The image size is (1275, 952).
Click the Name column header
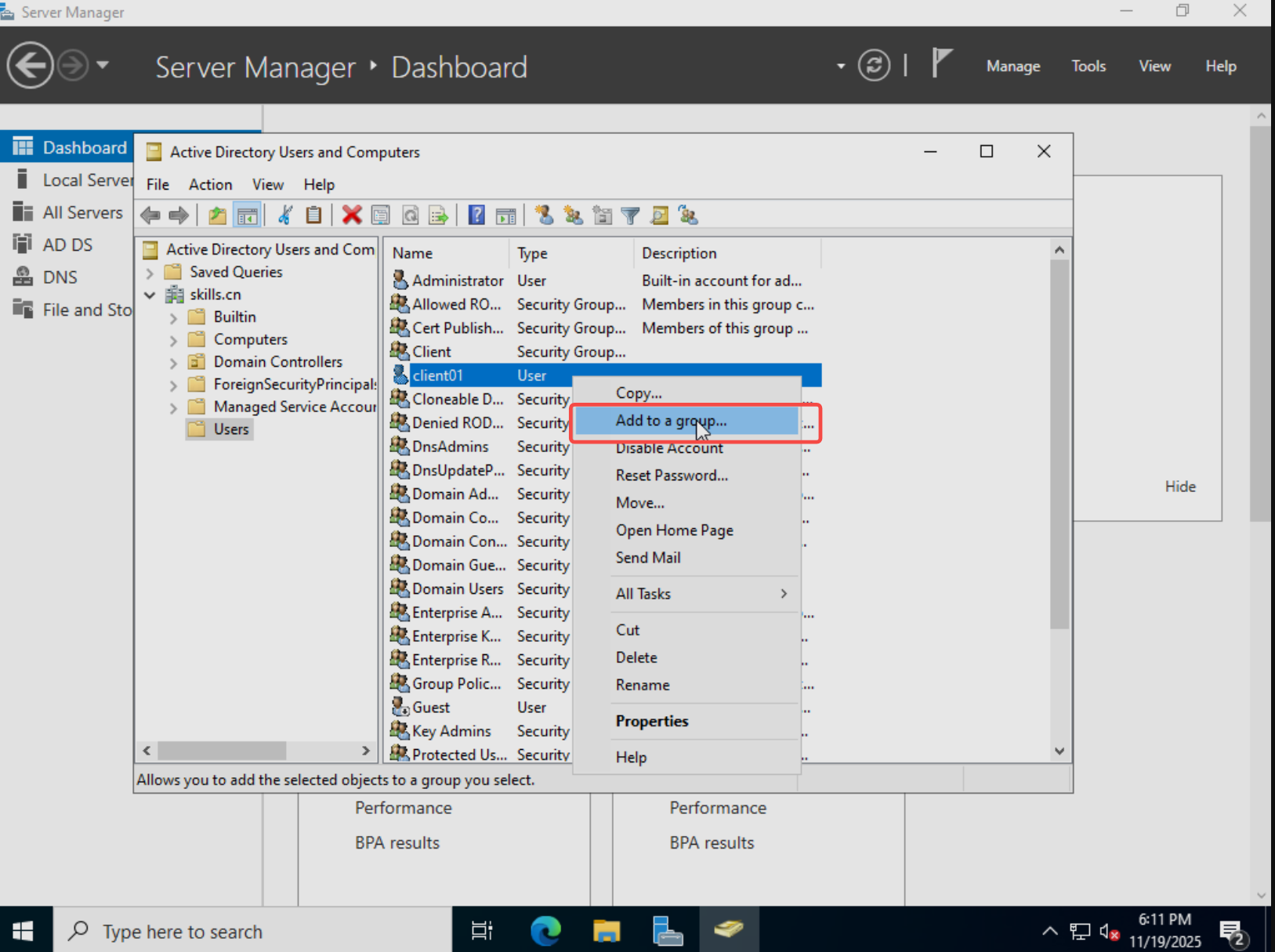pos(447,253)
